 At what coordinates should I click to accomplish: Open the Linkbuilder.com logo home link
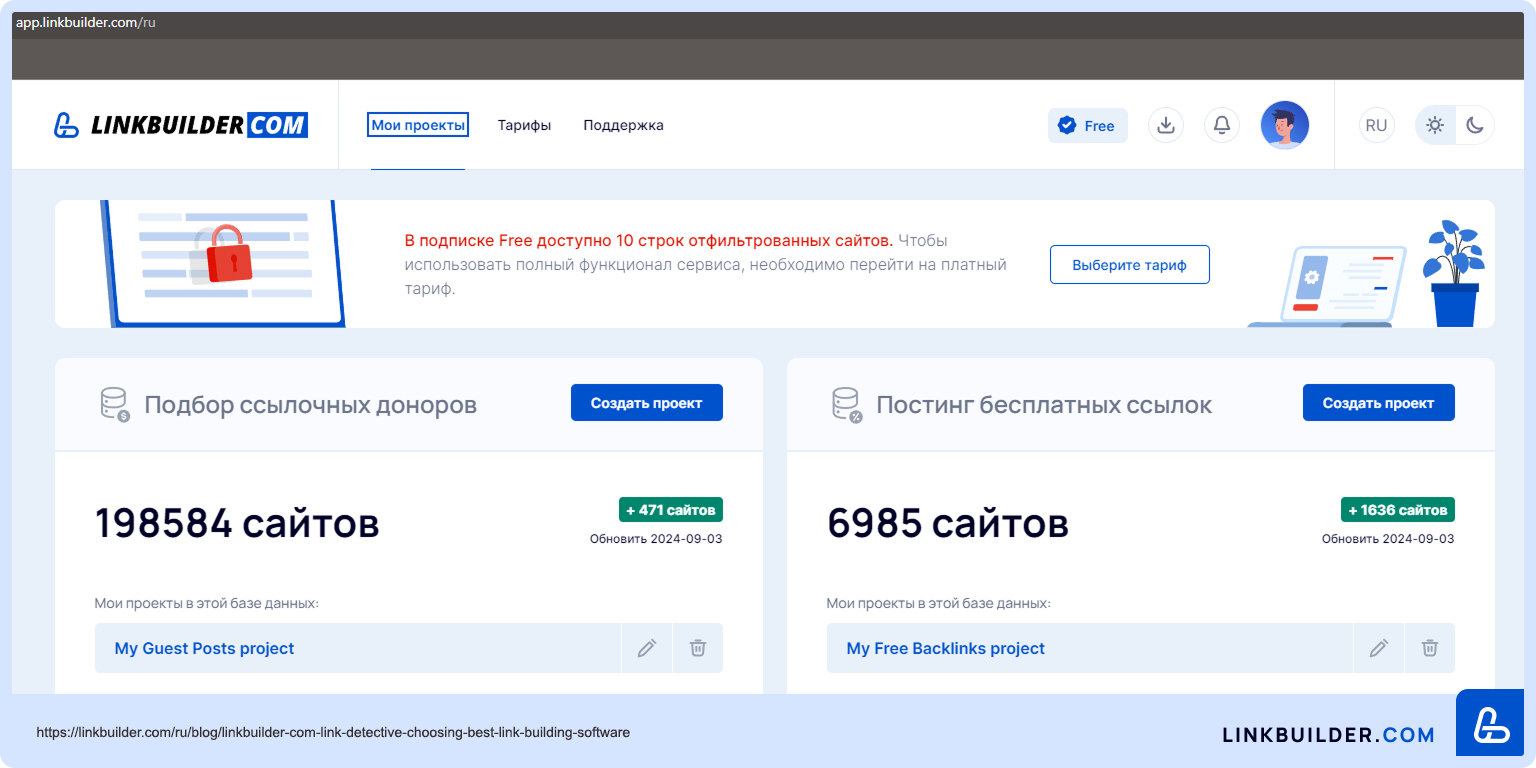(181, 125)
